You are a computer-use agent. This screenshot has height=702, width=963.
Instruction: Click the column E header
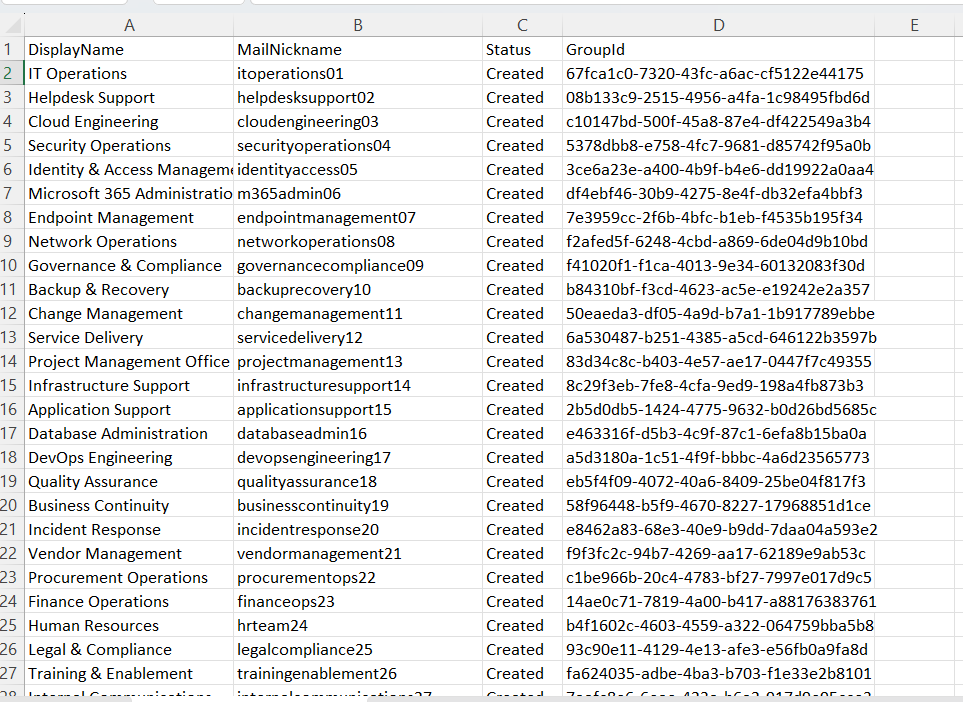(x=914, y=26)
